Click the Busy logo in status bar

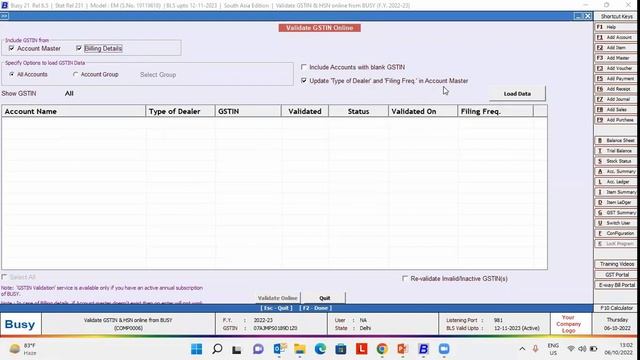coord(20,324)
